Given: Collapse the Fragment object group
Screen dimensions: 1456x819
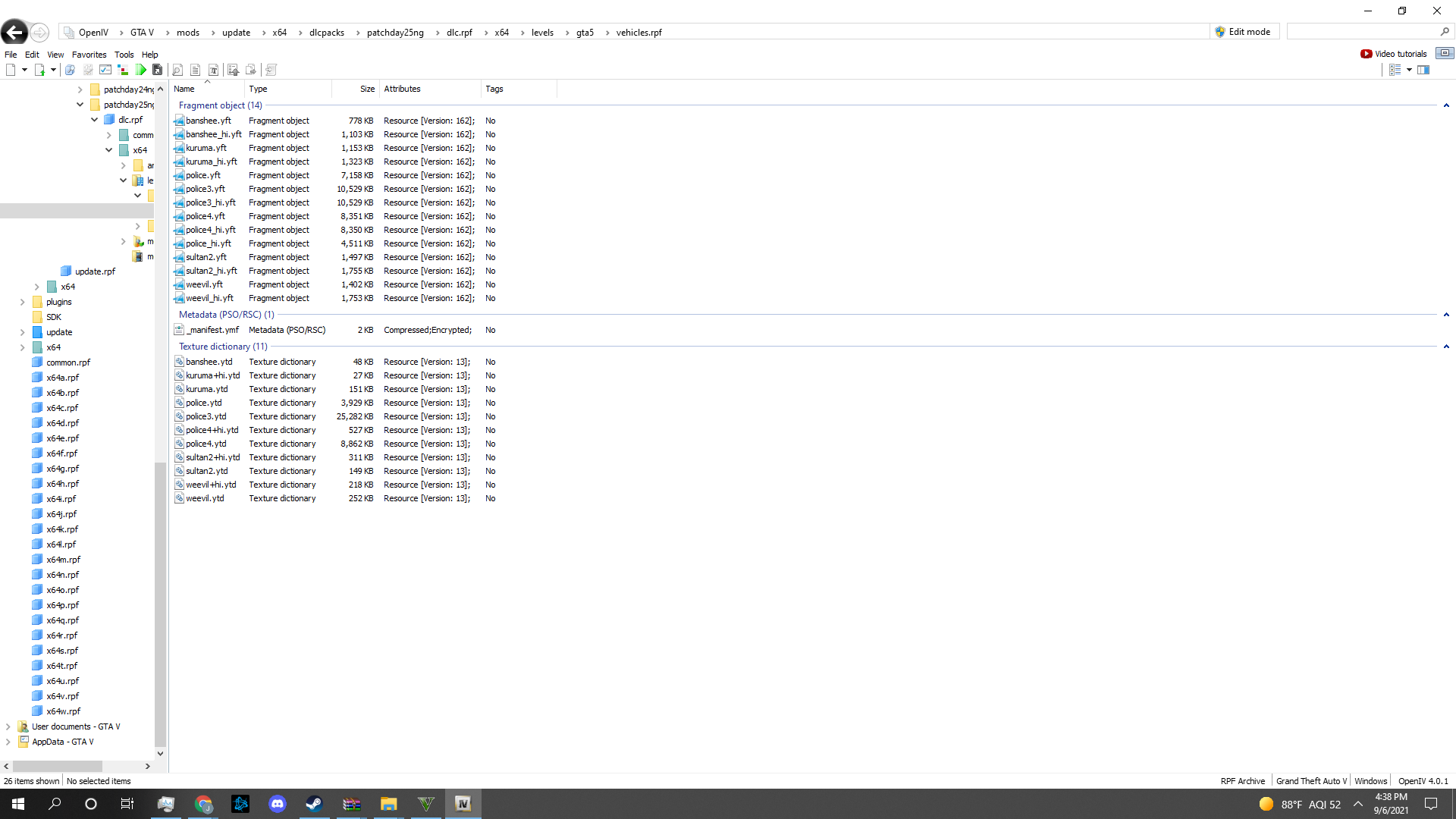Looking at the screenshot, I should 1446,105.
